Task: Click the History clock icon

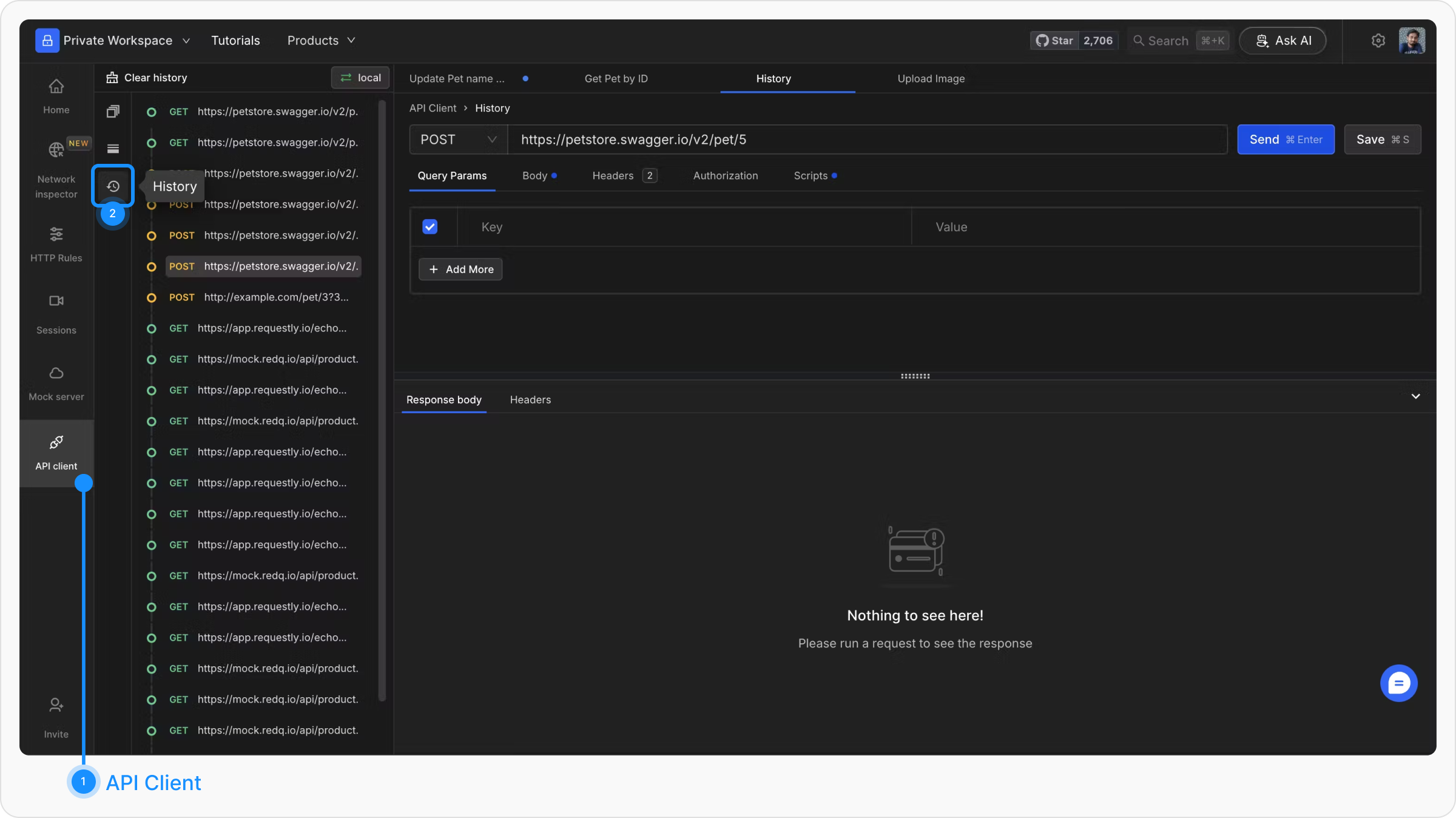Action: (x=113, y=186)
